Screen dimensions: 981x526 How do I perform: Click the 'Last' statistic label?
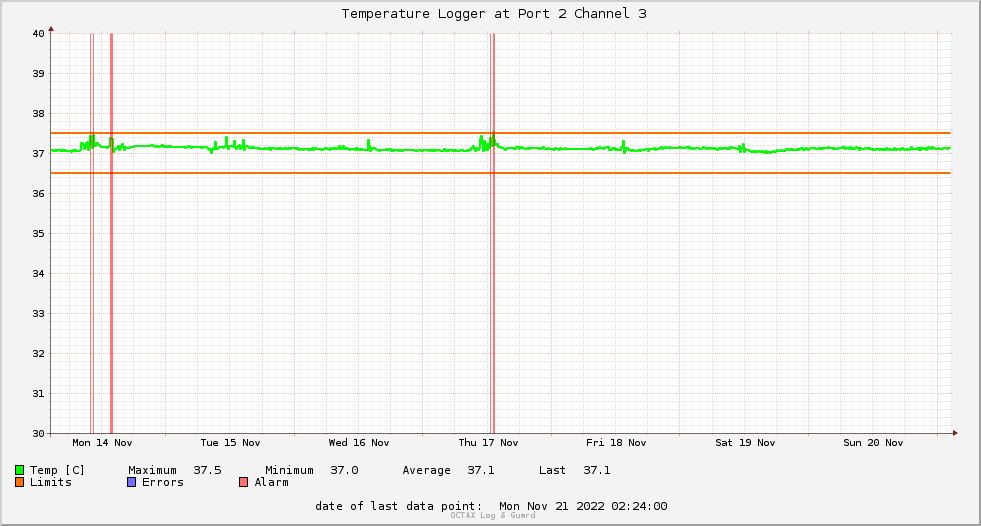click(552, 470)
